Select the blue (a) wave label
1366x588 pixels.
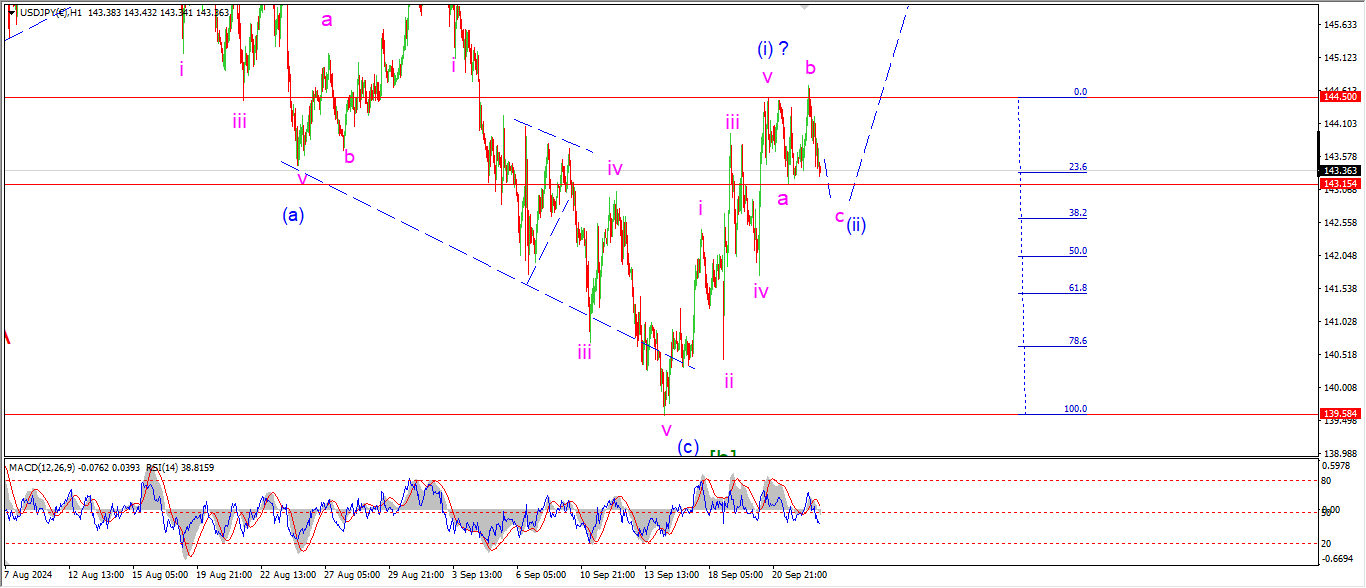click(293, 214)
